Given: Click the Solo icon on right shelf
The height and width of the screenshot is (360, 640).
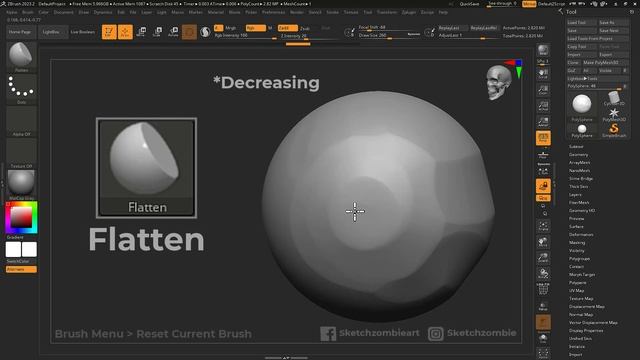Looking at the screenshot, I should pos(543,338).
